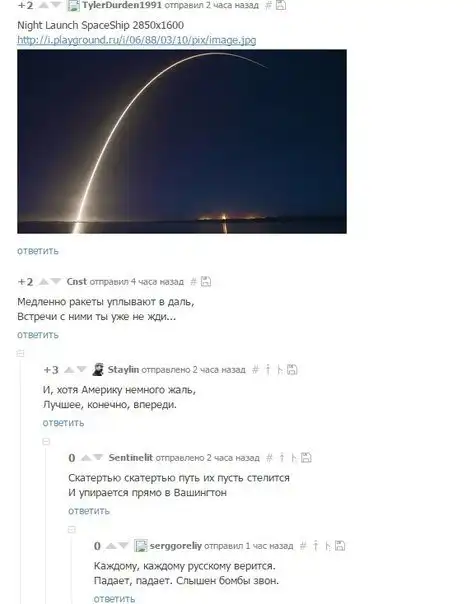Open the night rocket launch image
476x604 pixels.
182,141
